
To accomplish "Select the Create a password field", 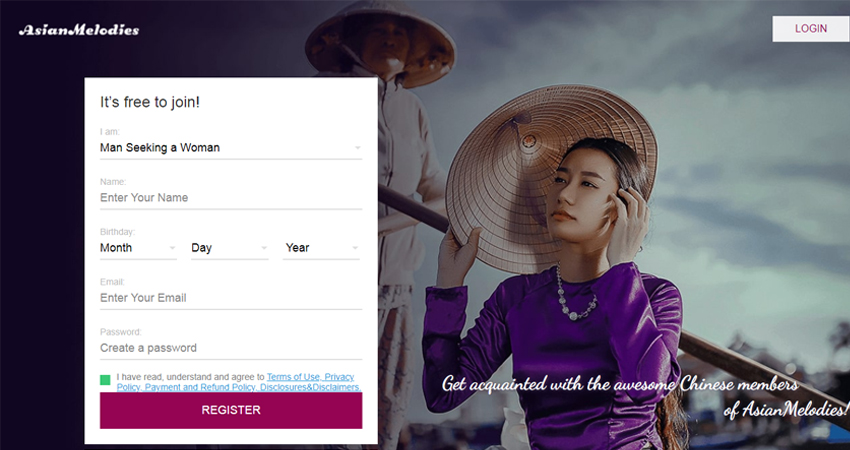I will [231, 348].
